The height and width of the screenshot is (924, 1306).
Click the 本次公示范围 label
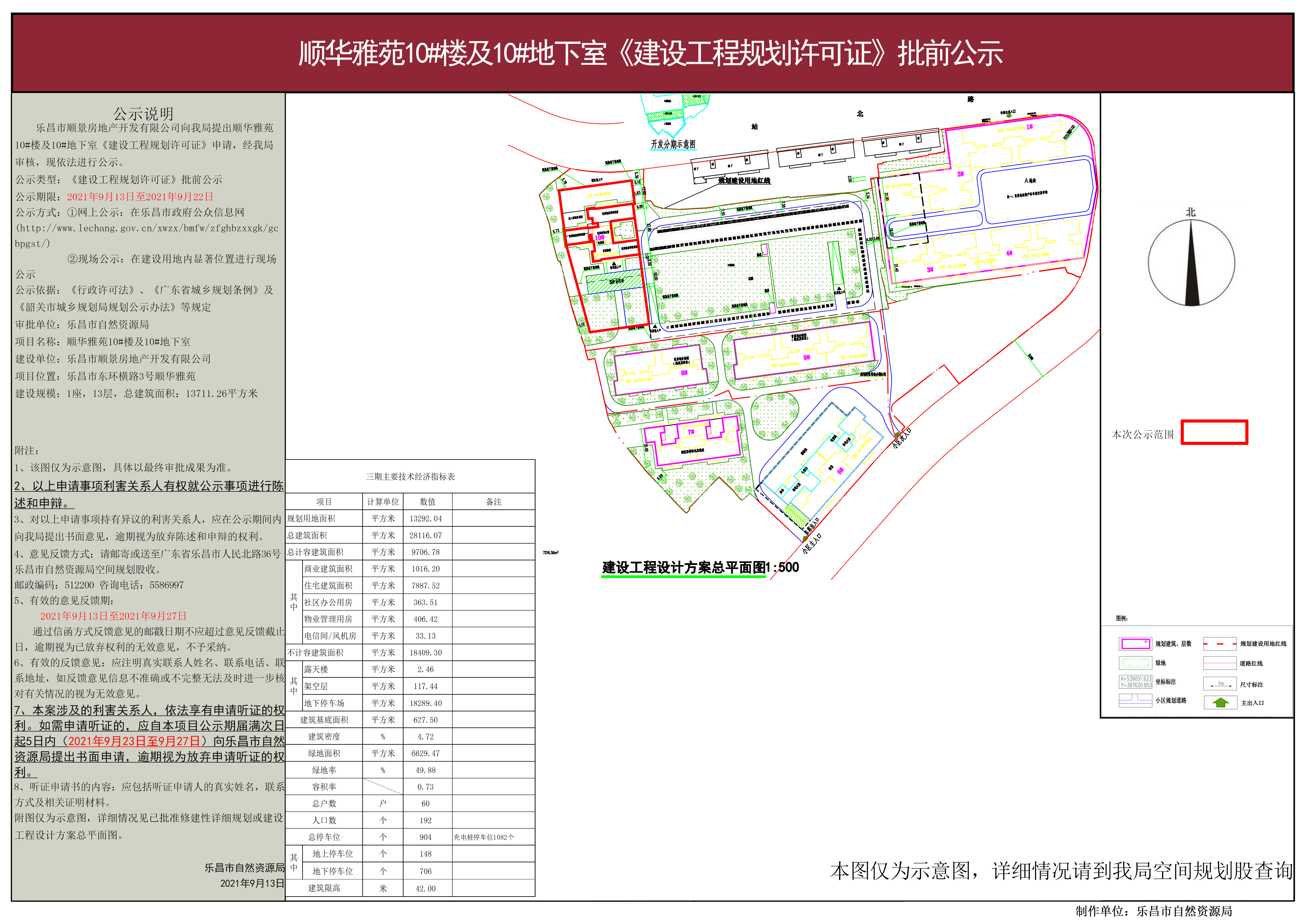tap(1143, 434)
